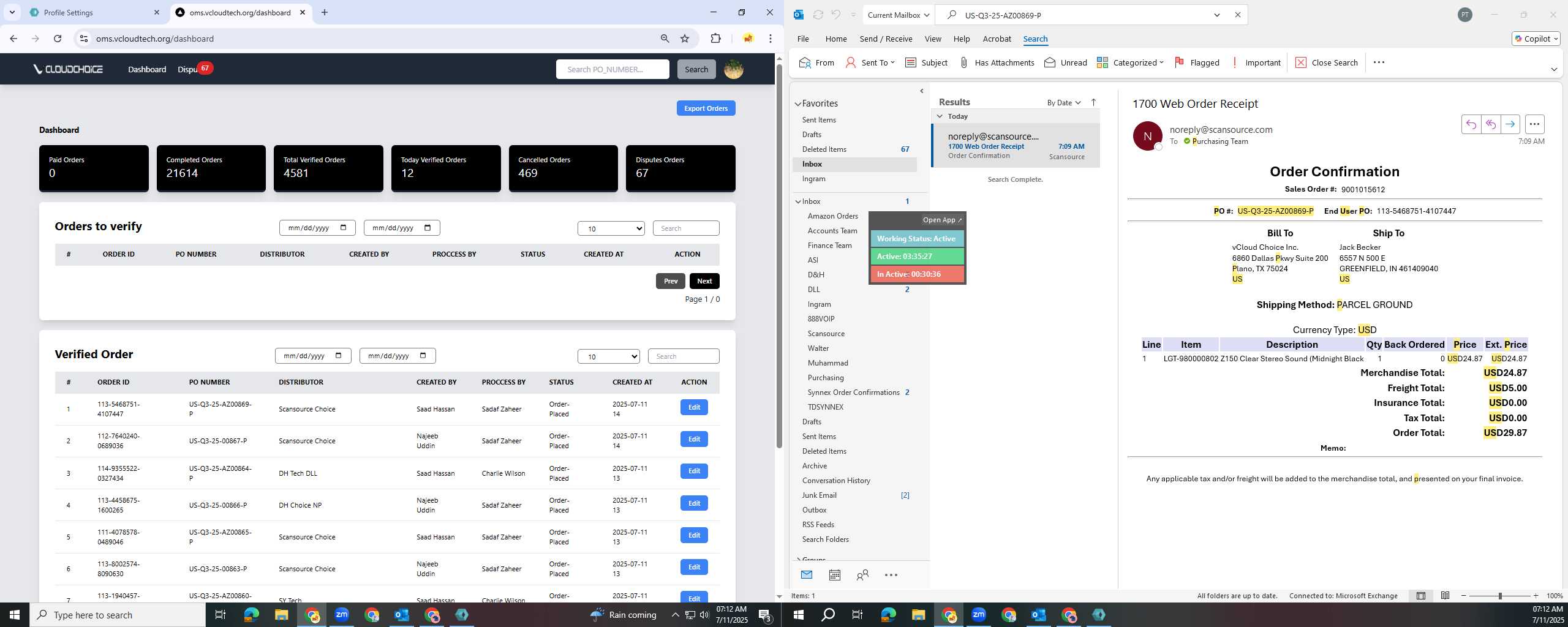
Task: Switch to Outlook View tab
Action: click(932, 39)
